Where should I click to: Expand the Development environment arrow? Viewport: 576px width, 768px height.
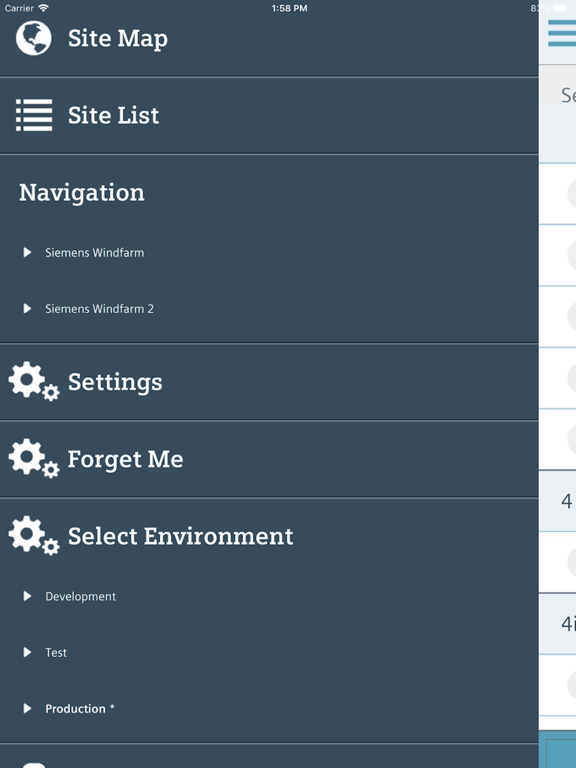click(x=27, y=596)
